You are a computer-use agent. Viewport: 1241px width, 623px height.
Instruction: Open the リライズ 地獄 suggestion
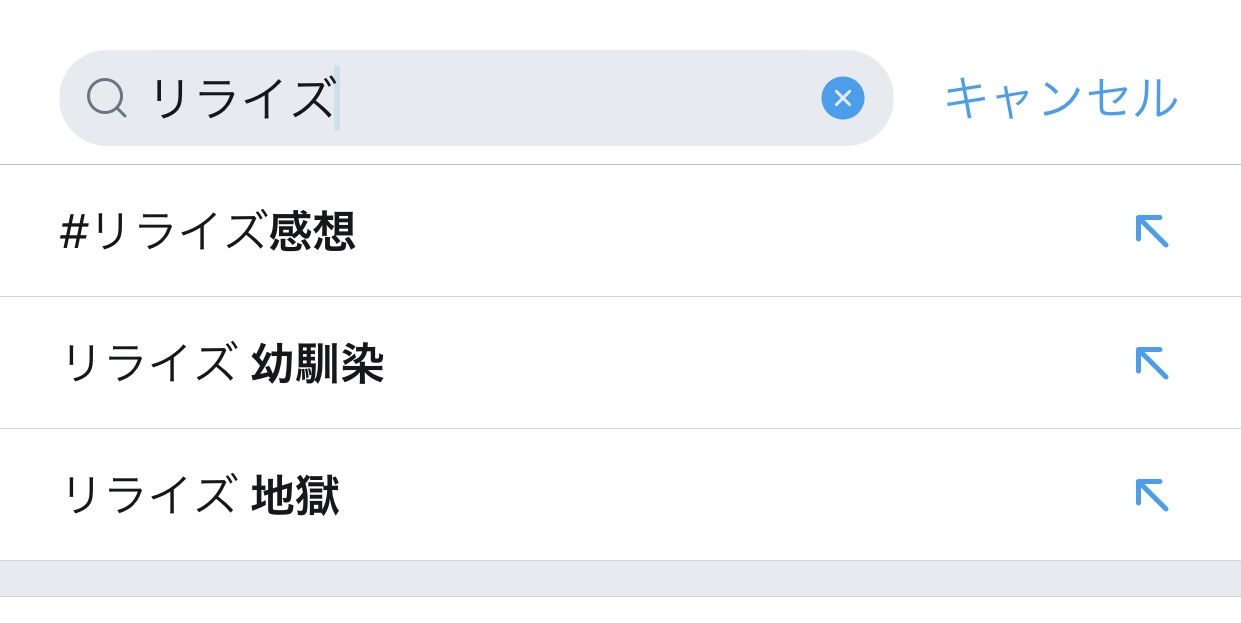(x=199, y=495)
